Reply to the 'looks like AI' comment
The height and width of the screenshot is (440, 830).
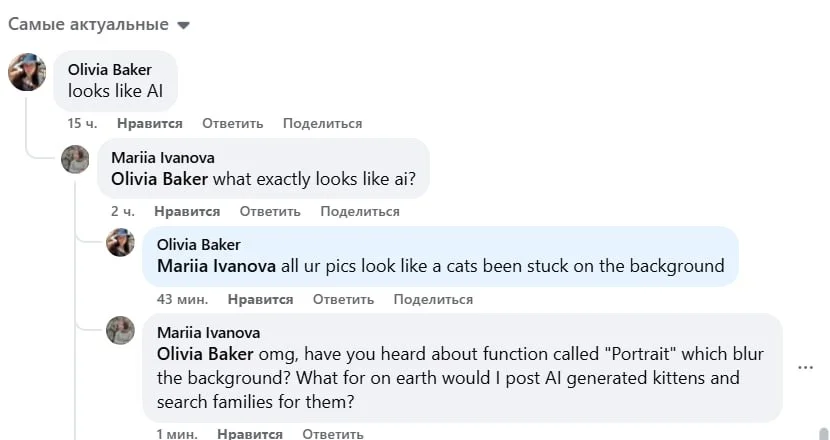(x=232, y=124)
